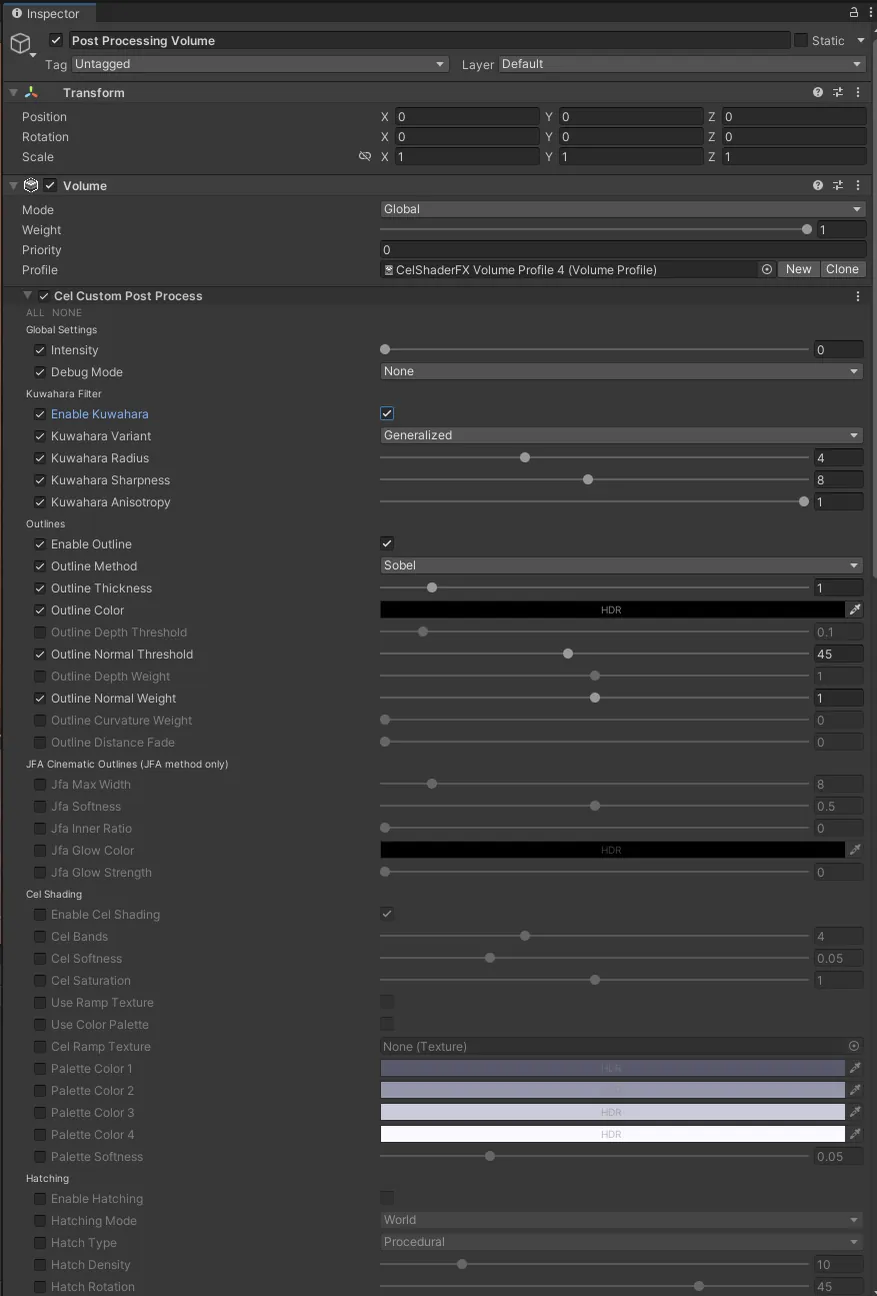Click NONE to disable all overrides

67,313
